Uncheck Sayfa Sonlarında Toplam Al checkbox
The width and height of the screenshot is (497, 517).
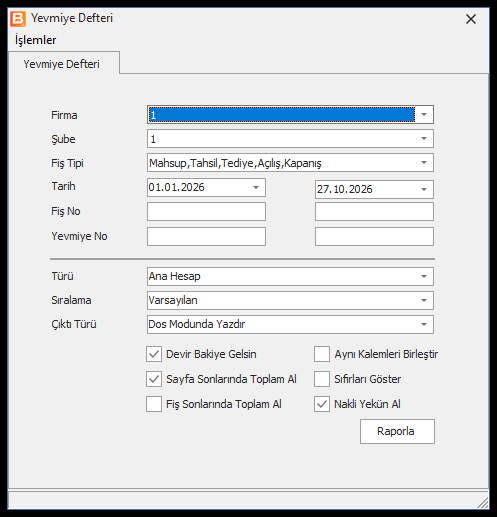(x=154, y=379)
